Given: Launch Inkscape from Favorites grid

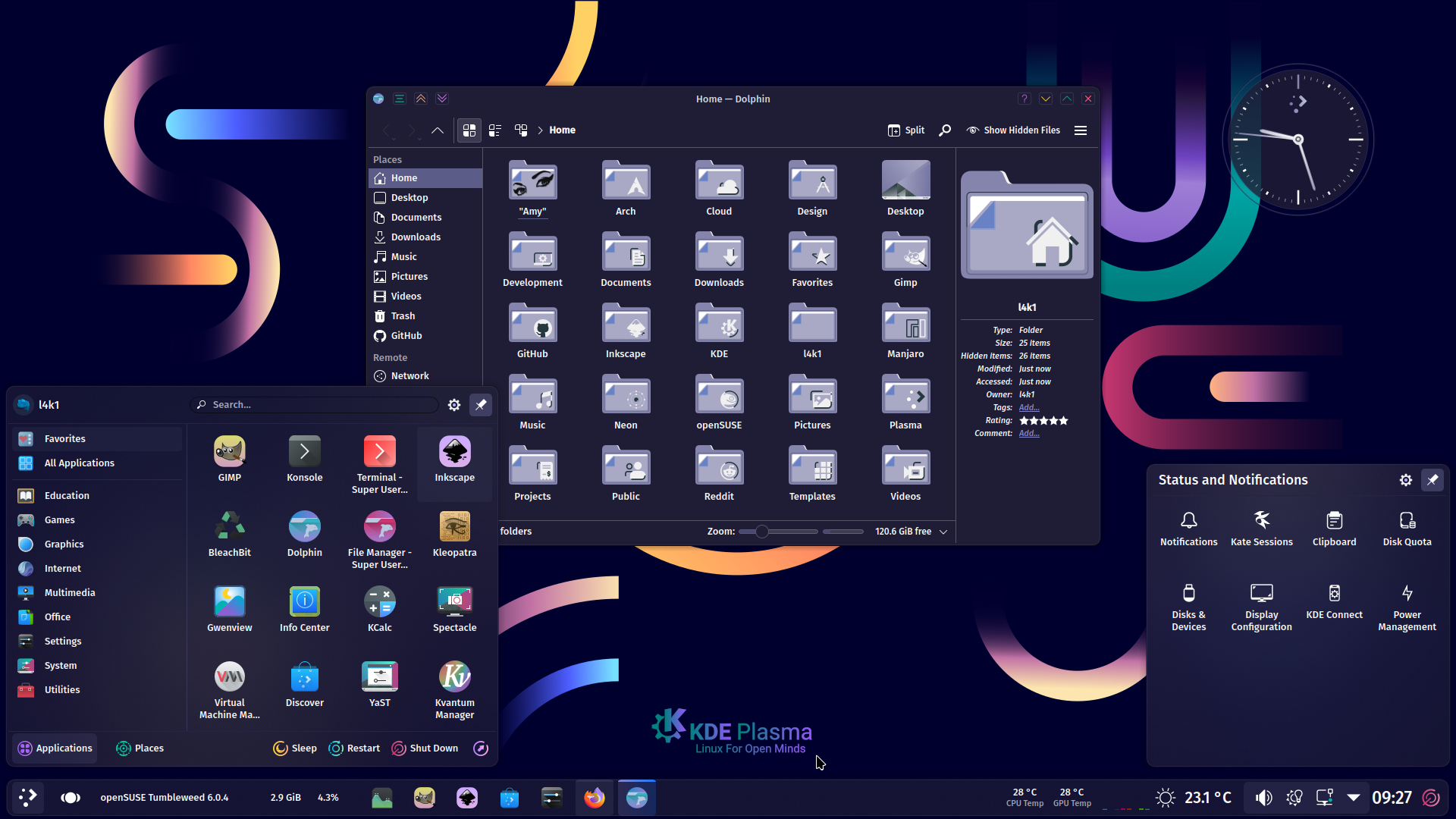Looking at the screenshot, I should pyautogui.click(x=454, y=460).
